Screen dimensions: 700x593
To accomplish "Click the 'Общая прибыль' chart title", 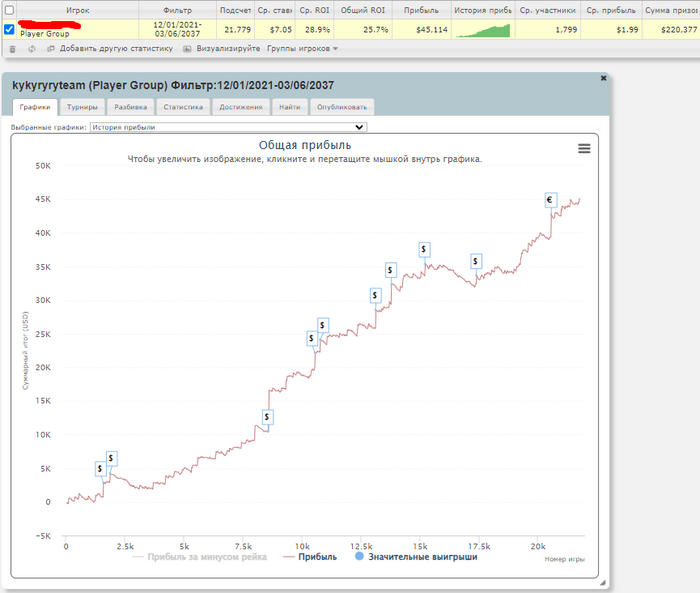I will tap(305, 145).
